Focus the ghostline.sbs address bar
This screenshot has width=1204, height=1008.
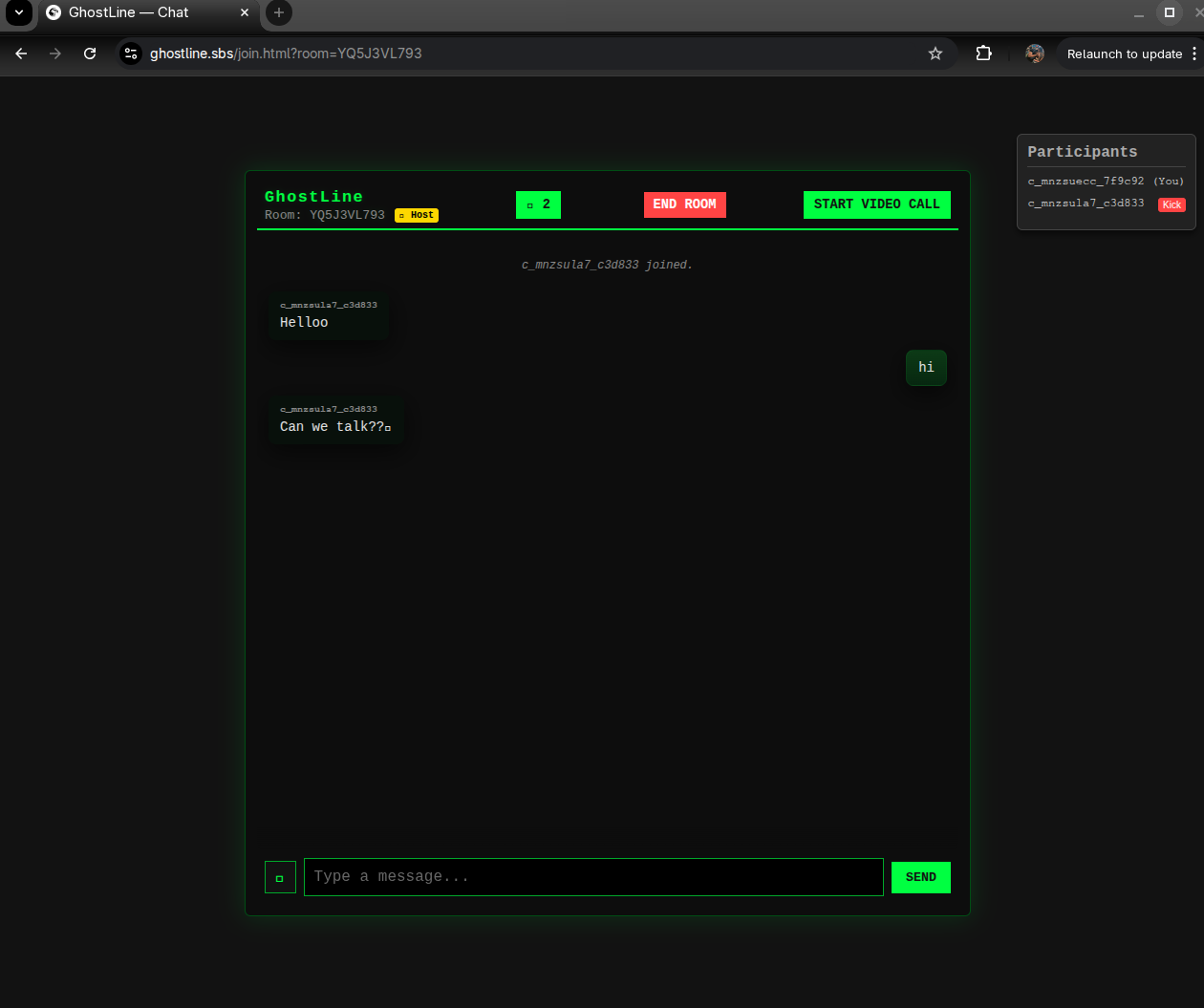point(535,54)
